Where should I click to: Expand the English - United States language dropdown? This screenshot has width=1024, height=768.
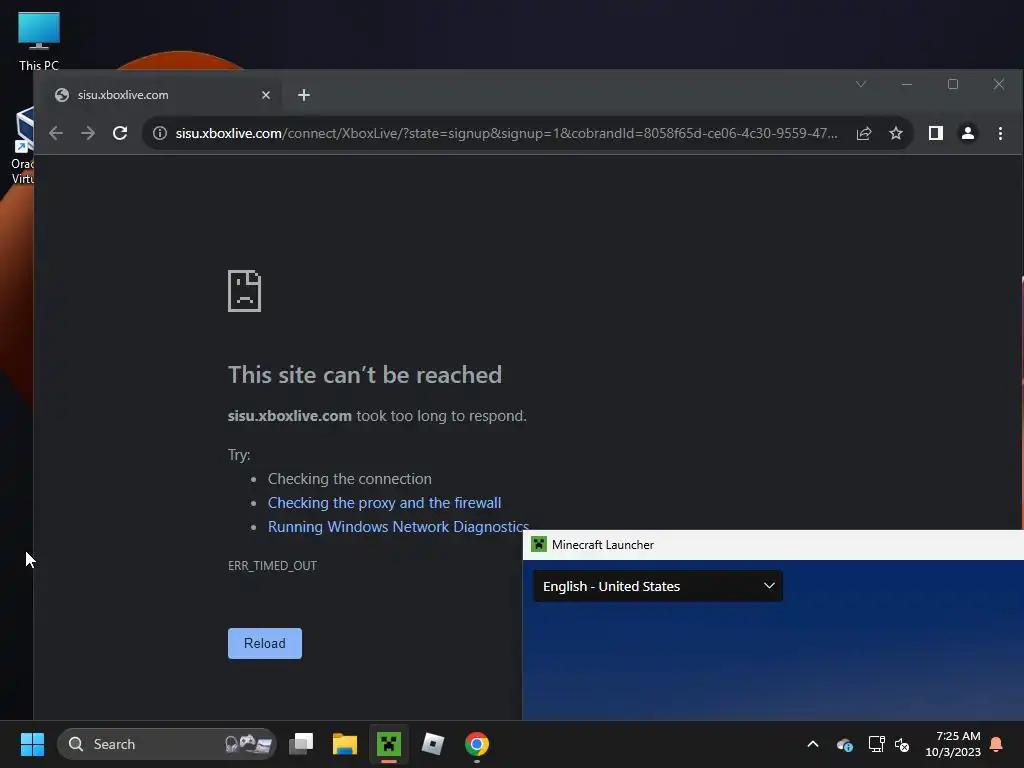click(x=658, y=586)
